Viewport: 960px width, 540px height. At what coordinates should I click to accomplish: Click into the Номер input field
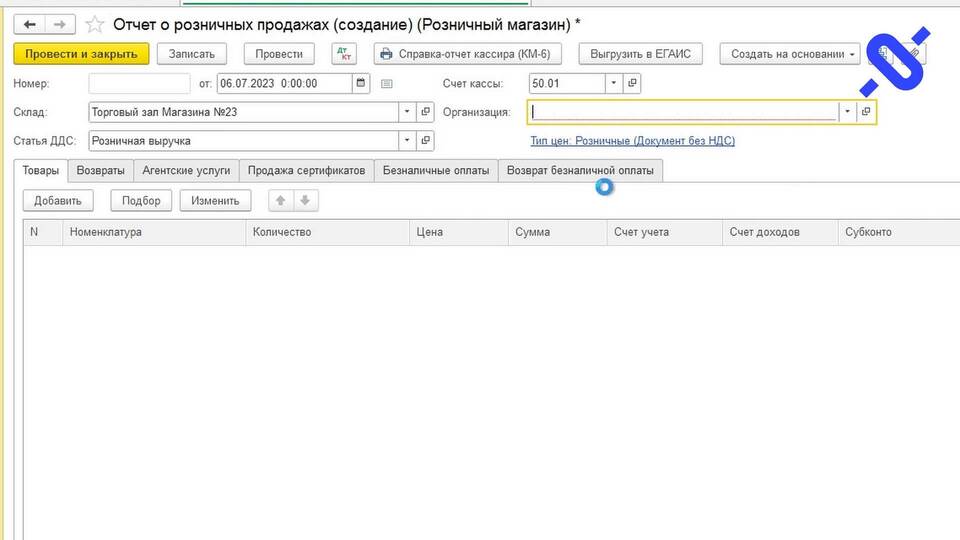[139, 84]
